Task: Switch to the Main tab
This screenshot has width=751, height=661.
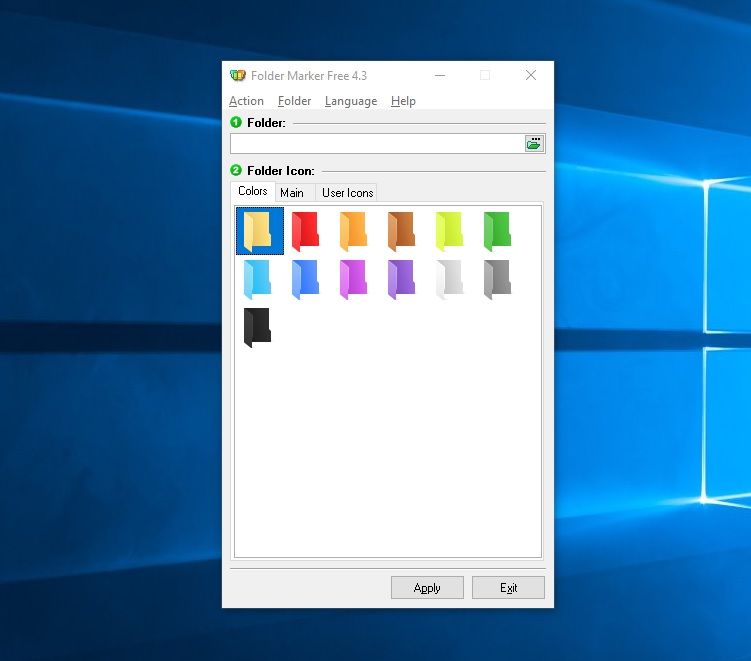Action: click(292, 193)
